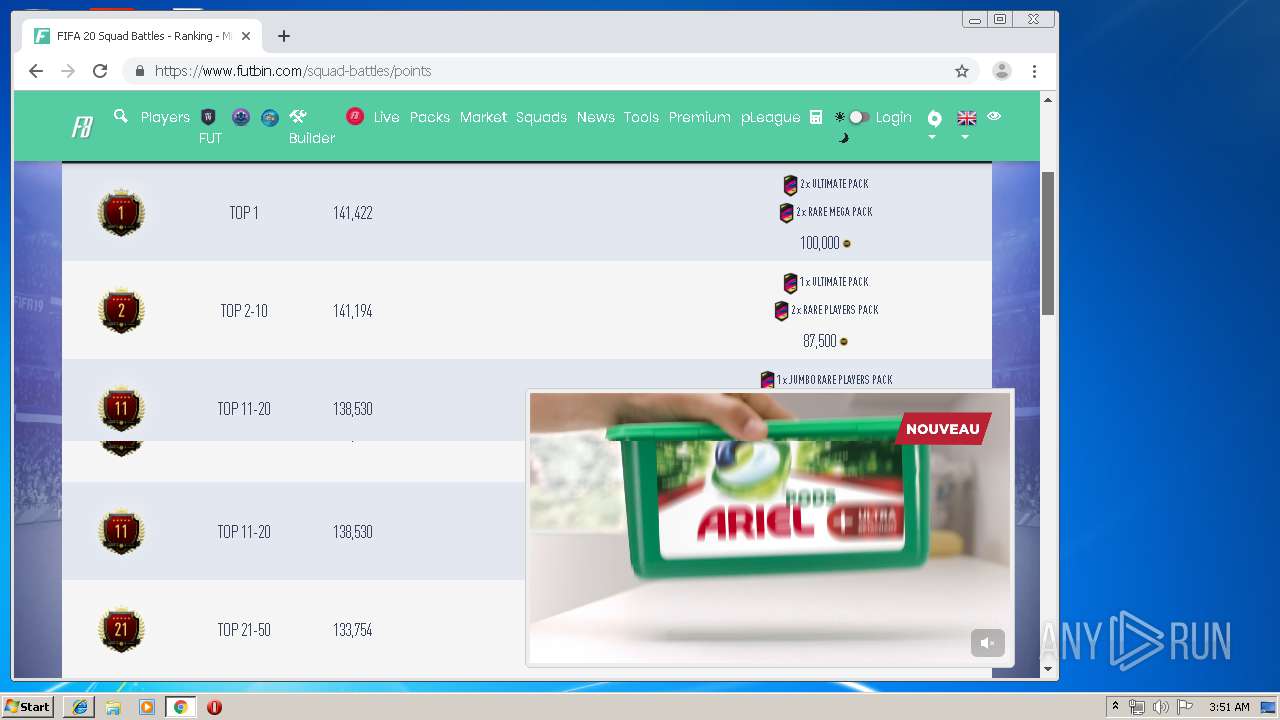Select the 141,194 points value
This screenshot has height=720, width=1280.
(353, 311)
